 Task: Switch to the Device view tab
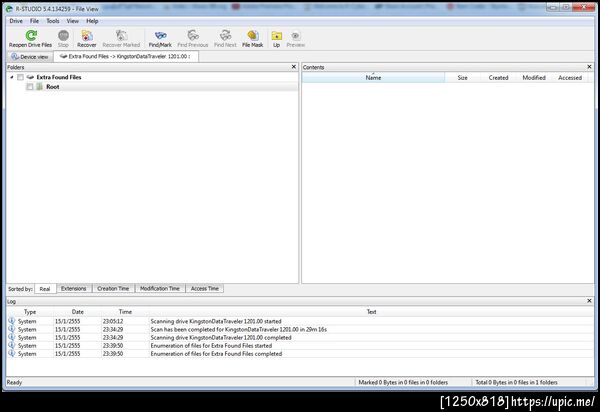[x=30, y=57]
